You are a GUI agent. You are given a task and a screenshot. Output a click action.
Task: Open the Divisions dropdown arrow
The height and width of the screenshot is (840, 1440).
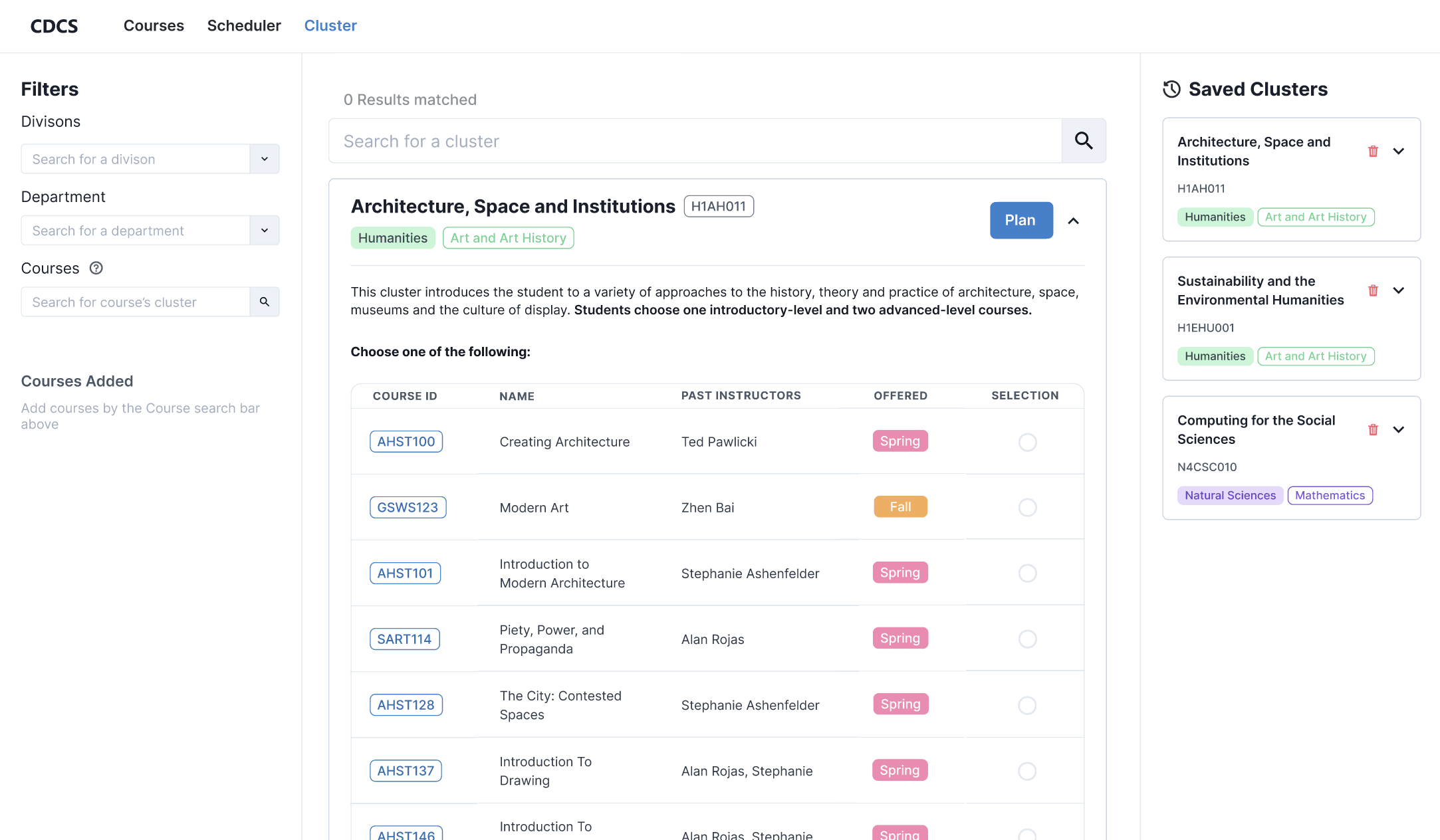pyautogui.click(x=265, y=159)
